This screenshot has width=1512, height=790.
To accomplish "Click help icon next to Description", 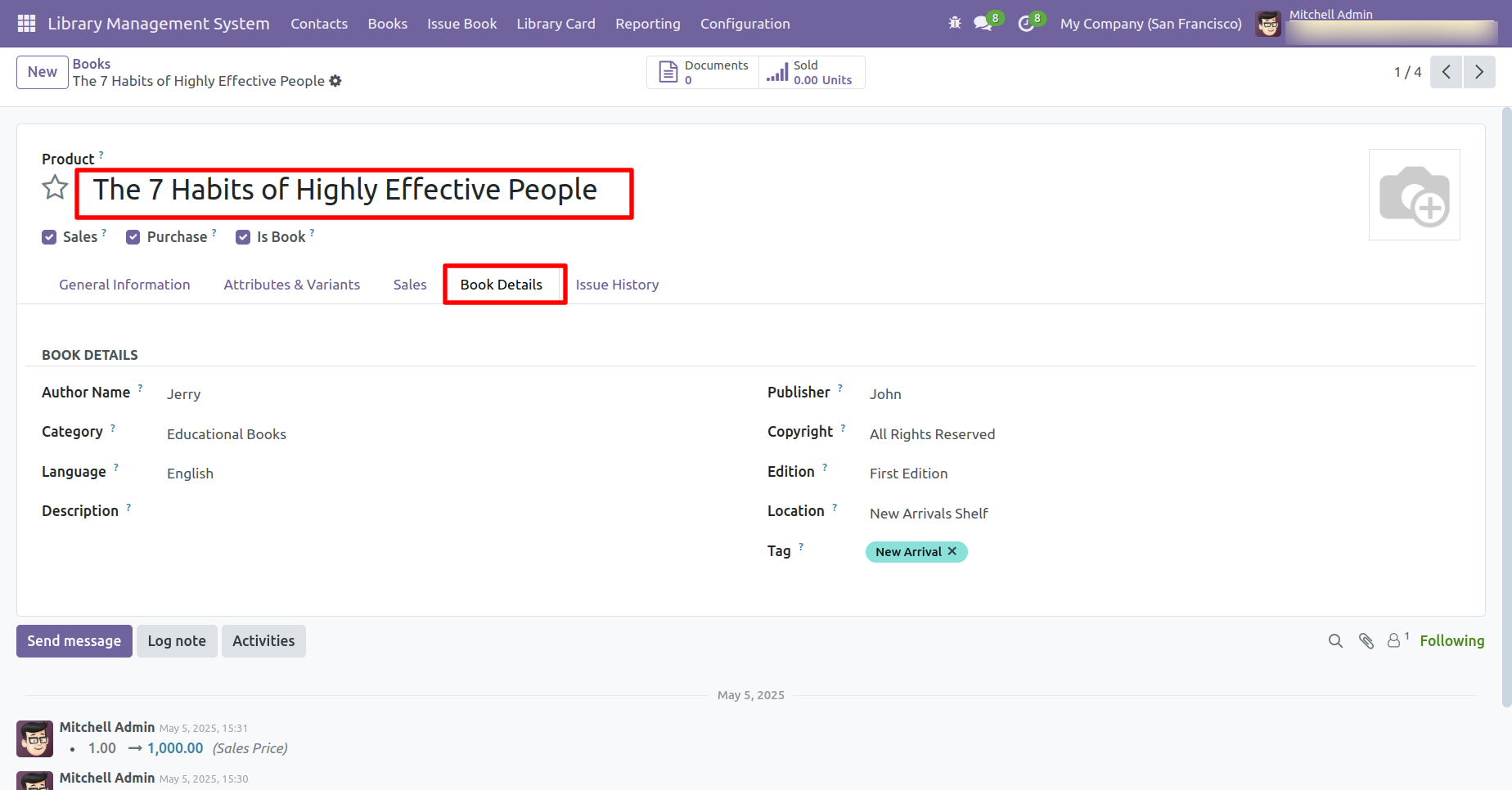I will [x=128, y=507].
